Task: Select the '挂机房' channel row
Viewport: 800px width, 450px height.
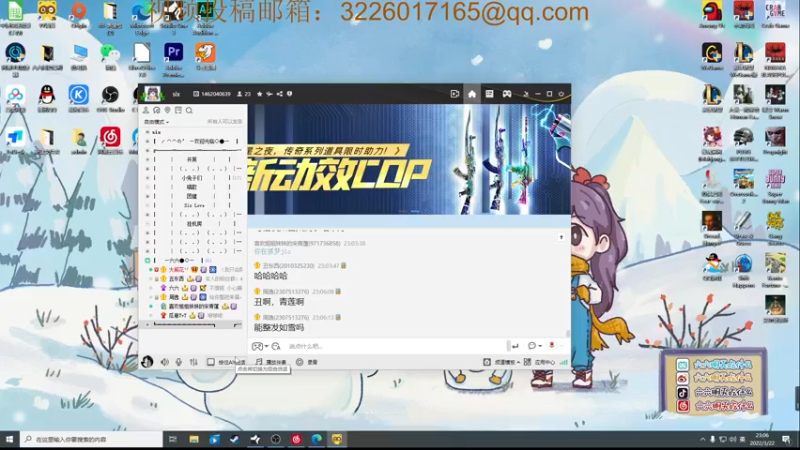Action: point(194,223)
